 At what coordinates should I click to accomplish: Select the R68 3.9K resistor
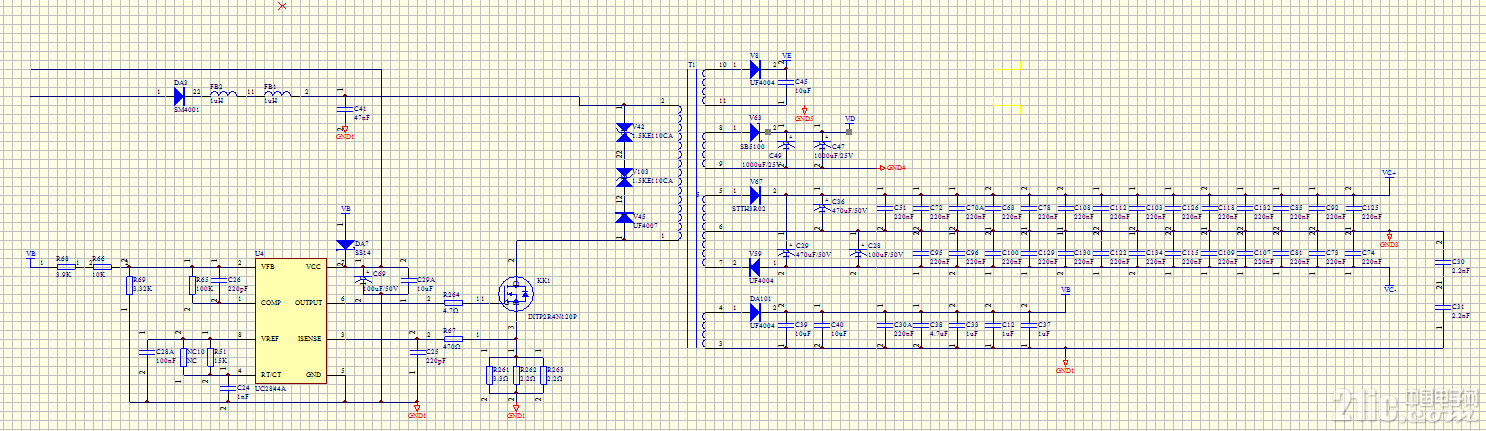(65, 267)
